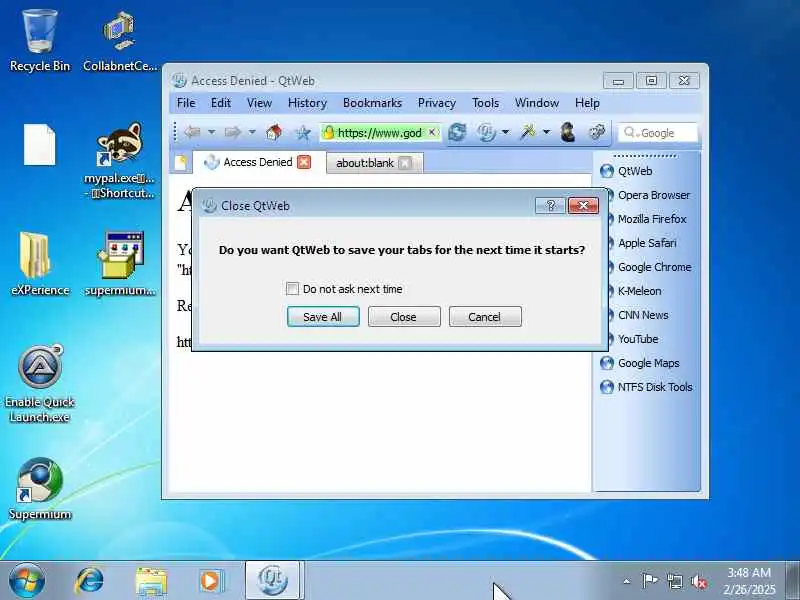This screenshot has width=800, height=600.
Task: Open the Tools menu
Action: tap(485, 103)
